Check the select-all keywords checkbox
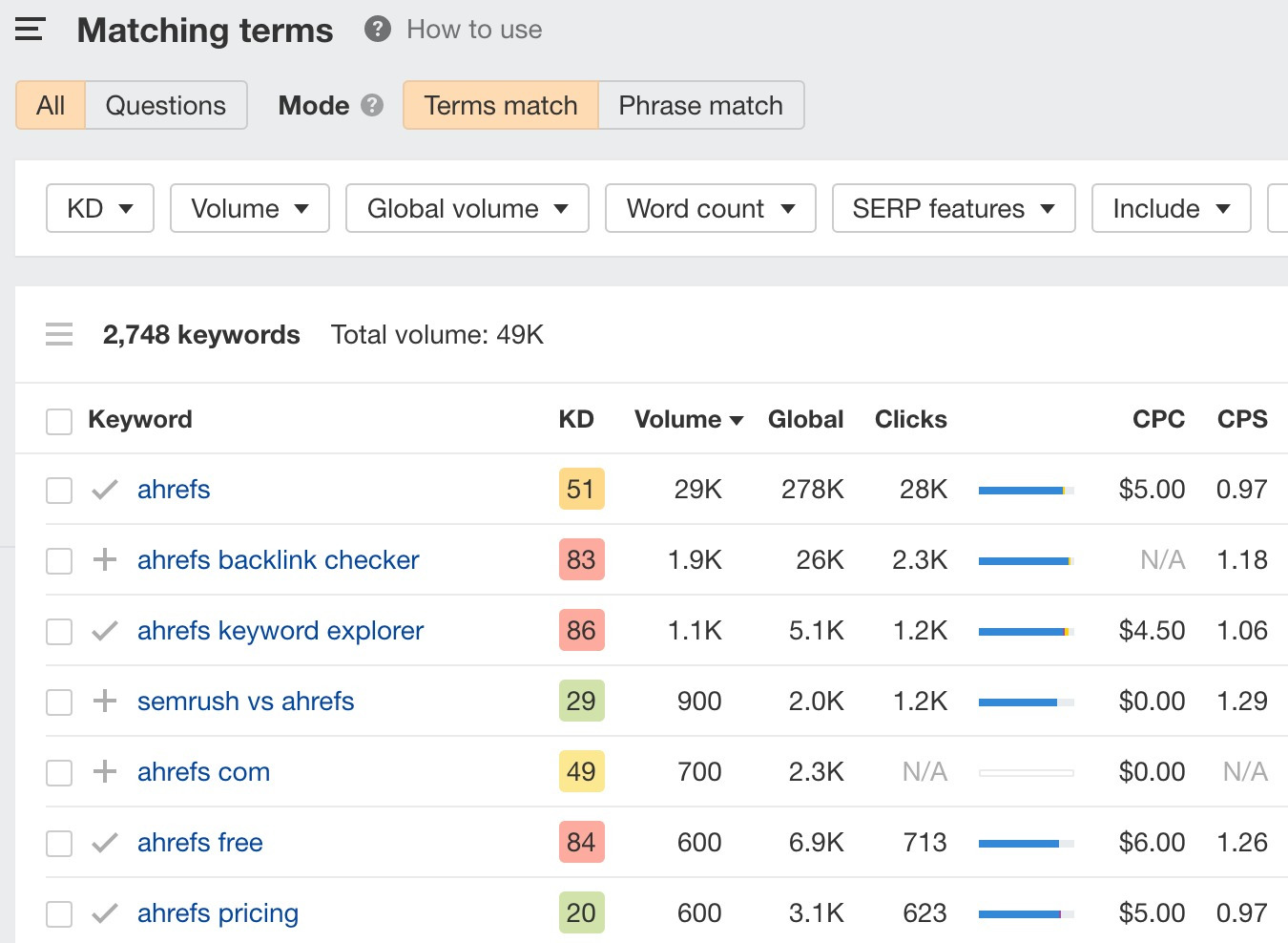The width and height of the screenshot is (1288, 943). click(59, 420)
